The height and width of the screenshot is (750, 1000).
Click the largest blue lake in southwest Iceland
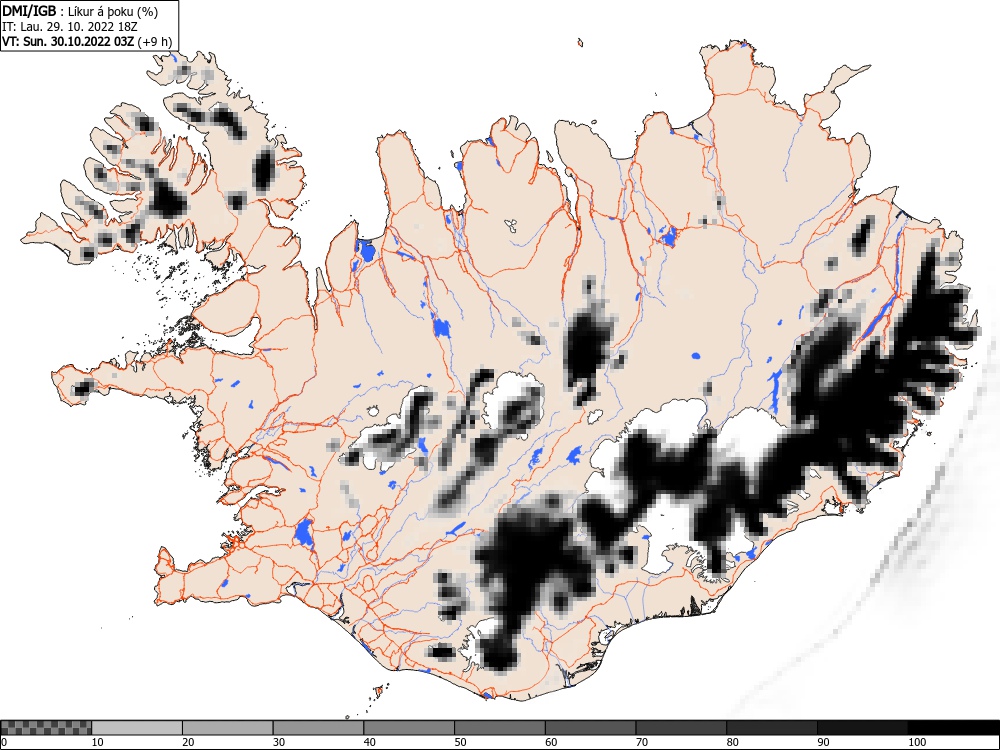click(x=304, y=533)
